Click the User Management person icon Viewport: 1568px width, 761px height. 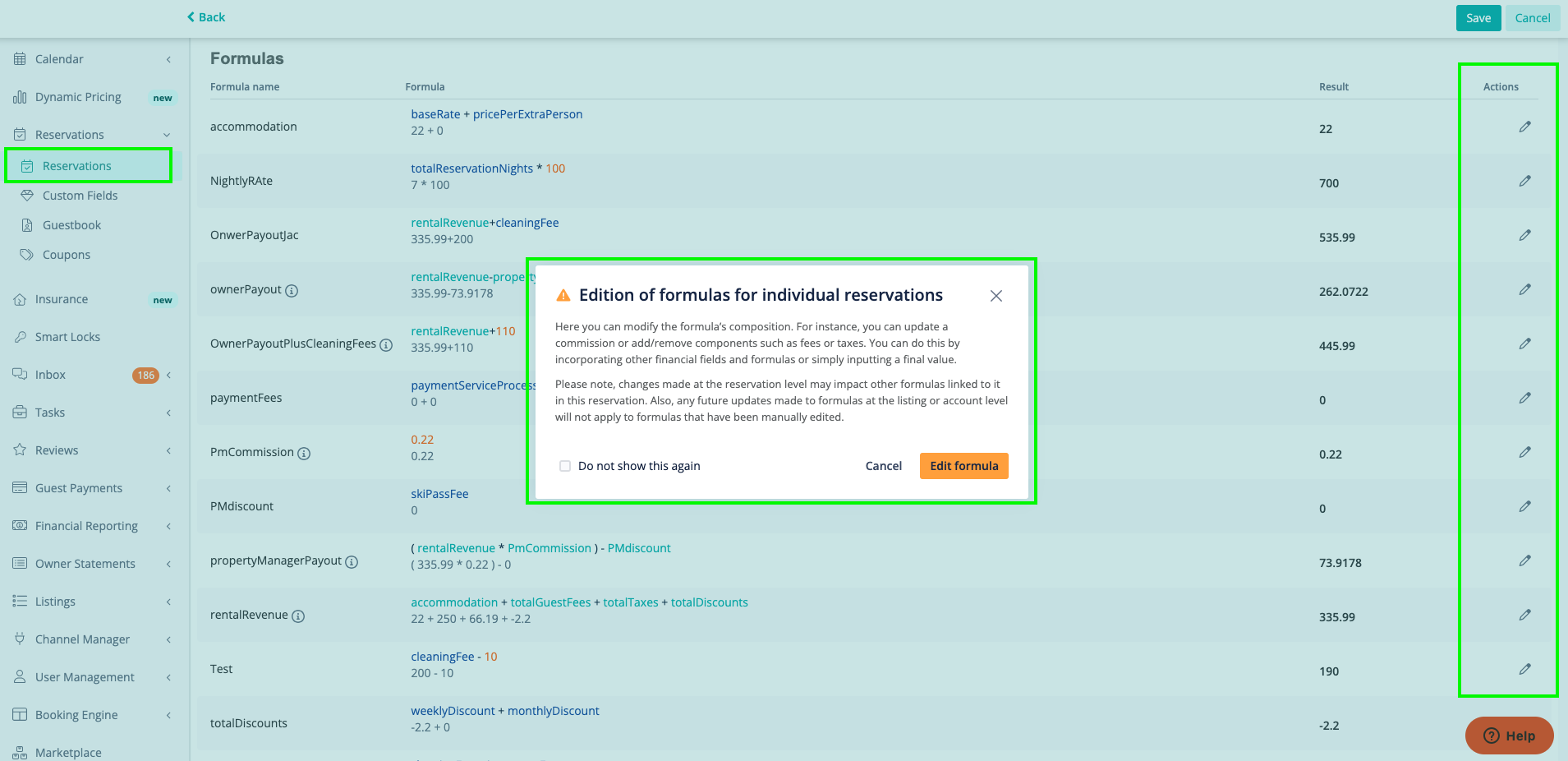click(x=20, y=676)
